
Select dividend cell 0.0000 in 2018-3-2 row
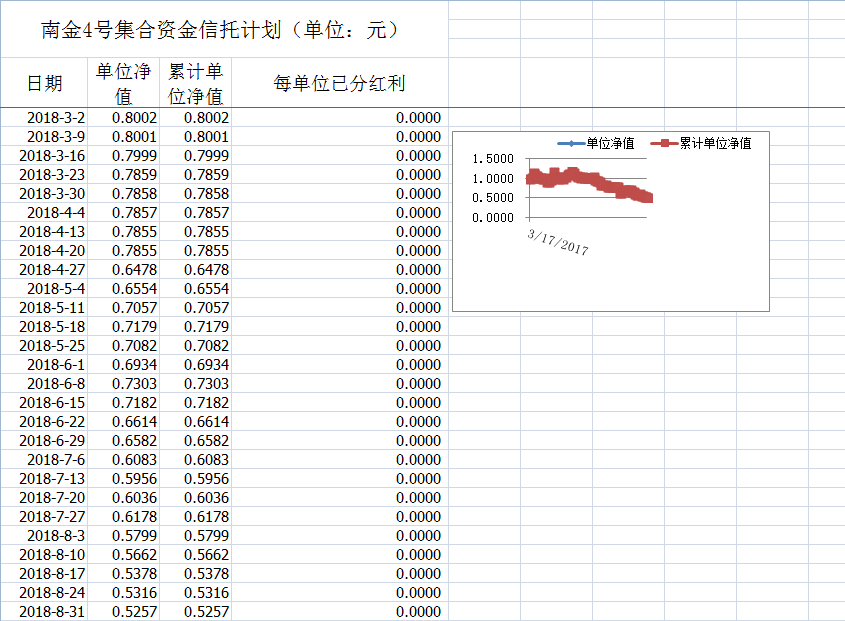[340, 118]
